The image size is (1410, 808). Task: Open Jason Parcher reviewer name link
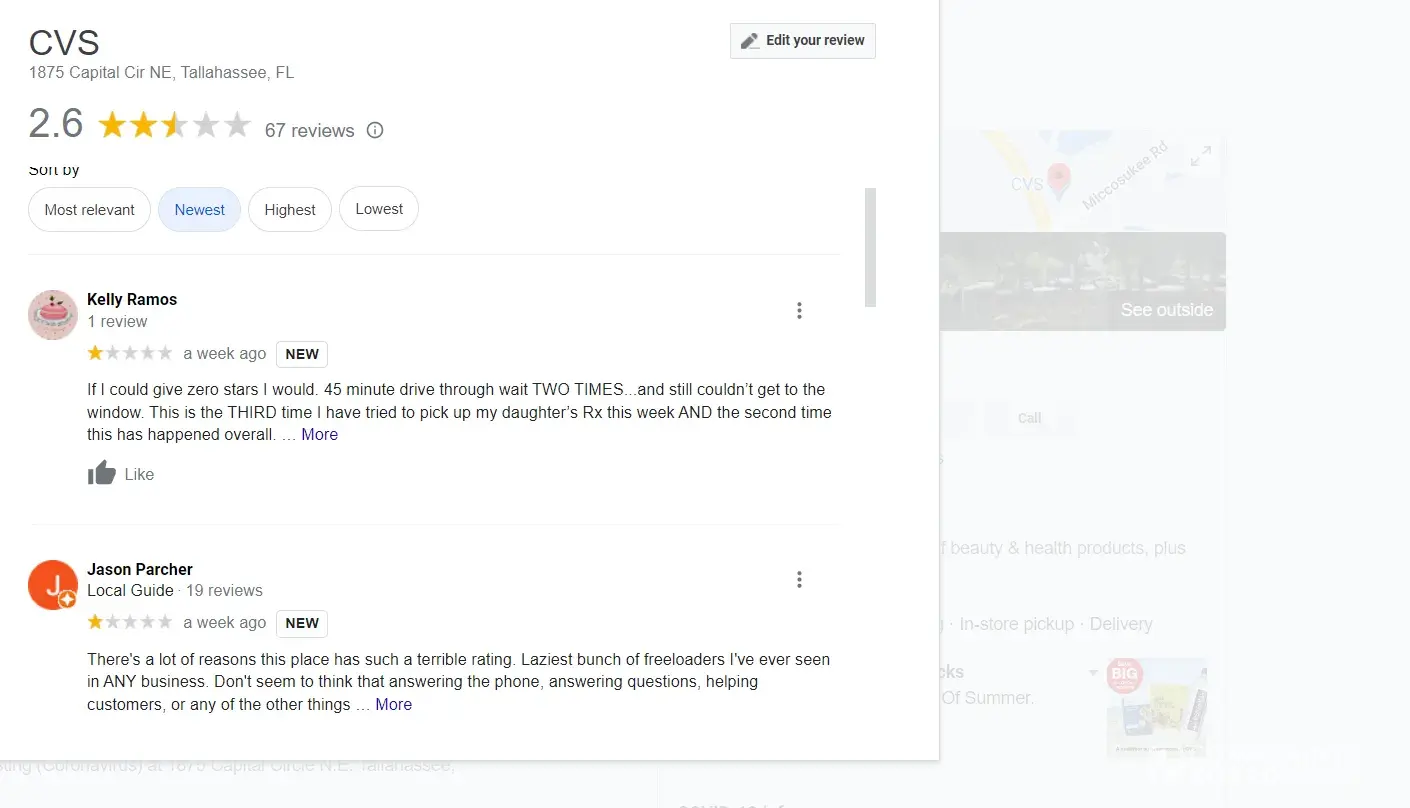(140, 569)
